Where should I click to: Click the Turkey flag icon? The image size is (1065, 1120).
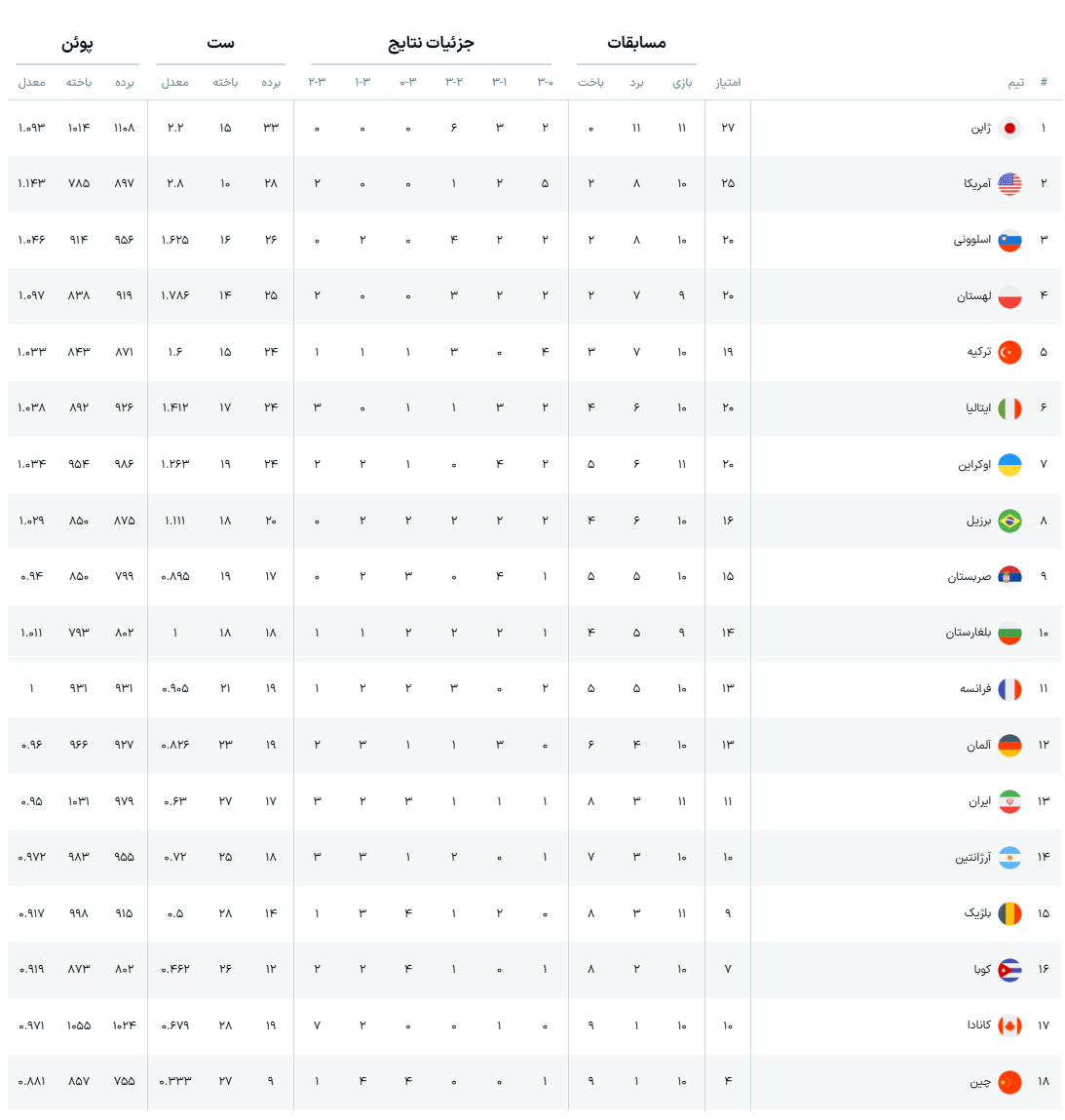point(1009,352)
